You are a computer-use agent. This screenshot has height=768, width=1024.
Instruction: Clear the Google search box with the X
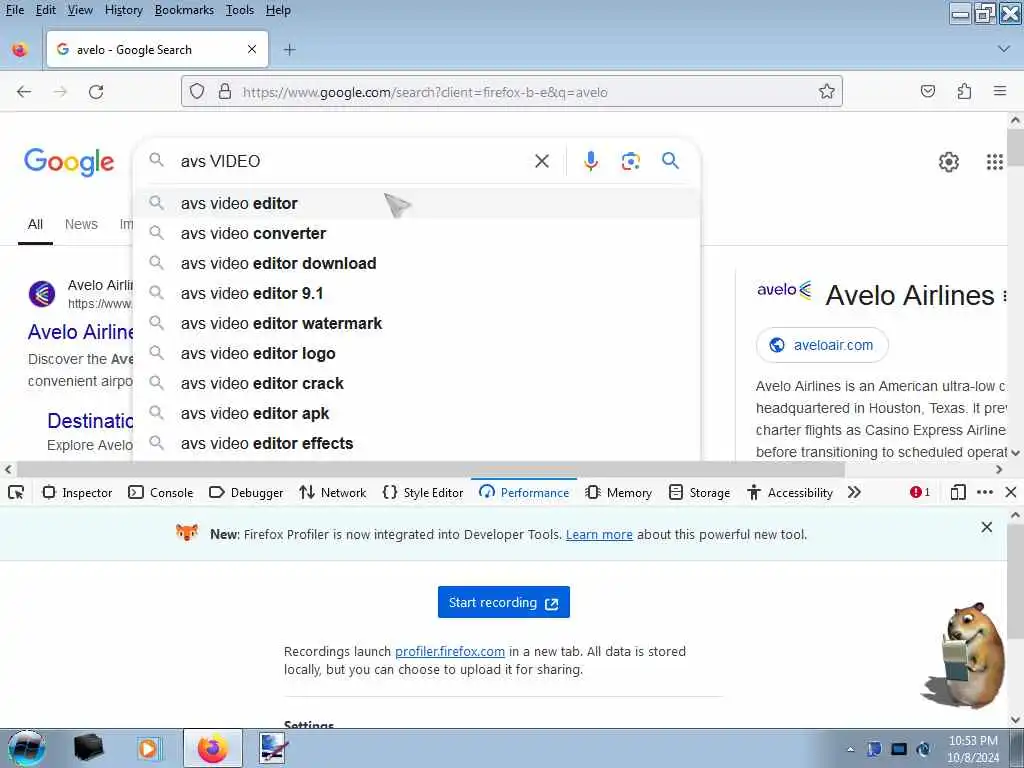point(542,161)
